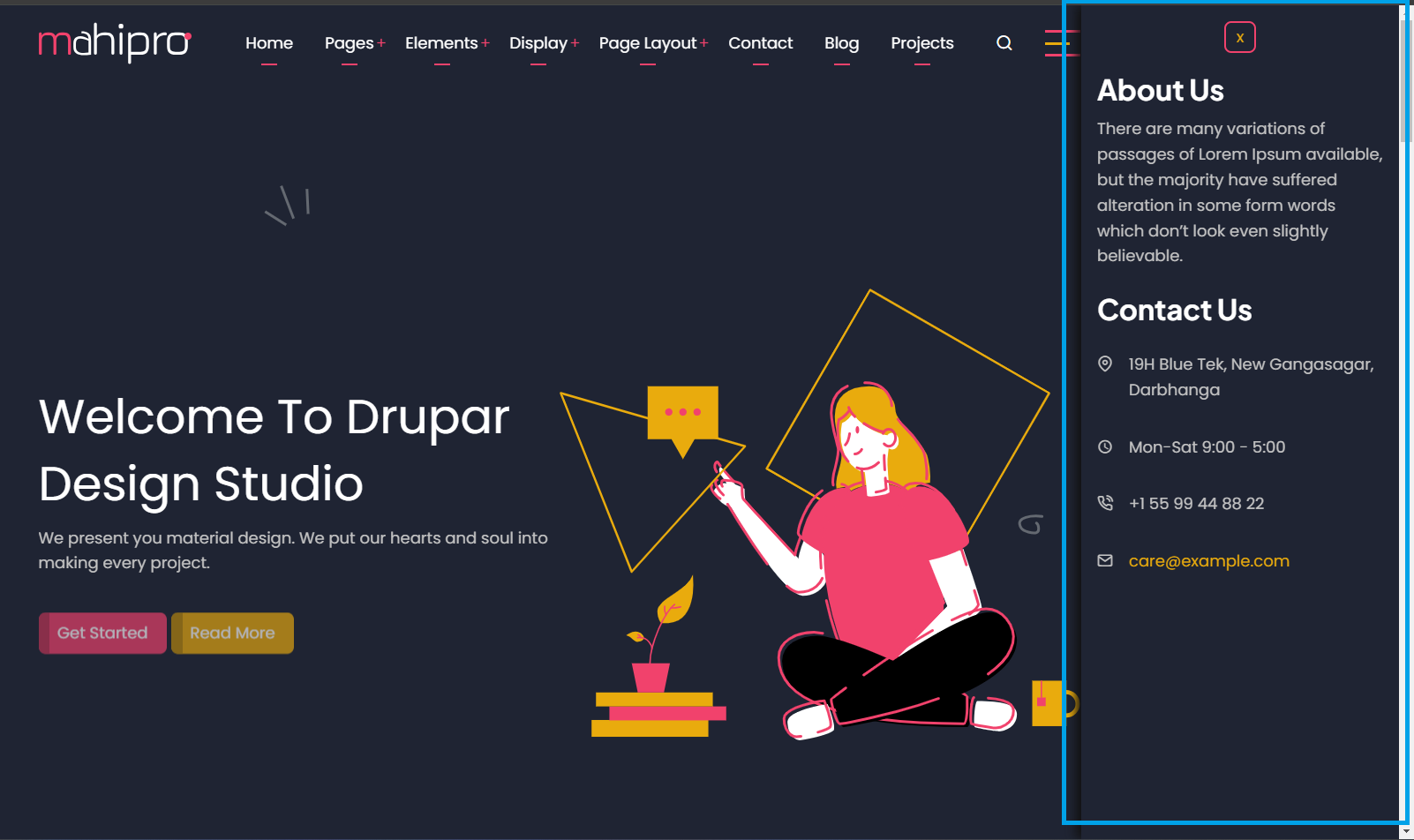This screenshot has height=840, width=1414.
Task: Expand the Page Layout menu
Action: pyautogui.click(x=653, y=43)
